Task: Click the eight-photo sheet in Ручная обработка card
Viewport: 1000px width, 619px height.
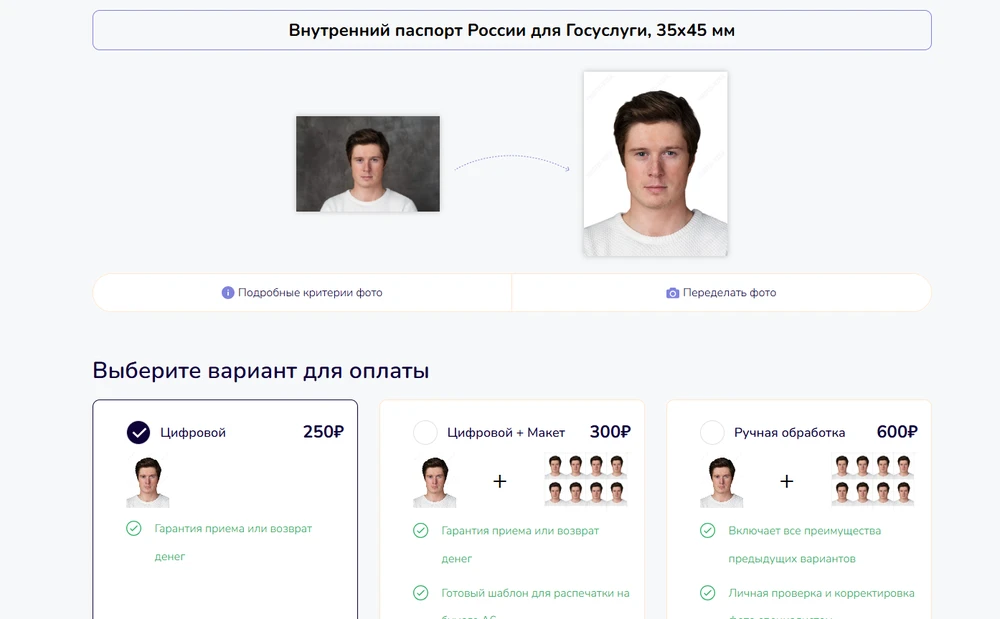Action: click(873, 480)
